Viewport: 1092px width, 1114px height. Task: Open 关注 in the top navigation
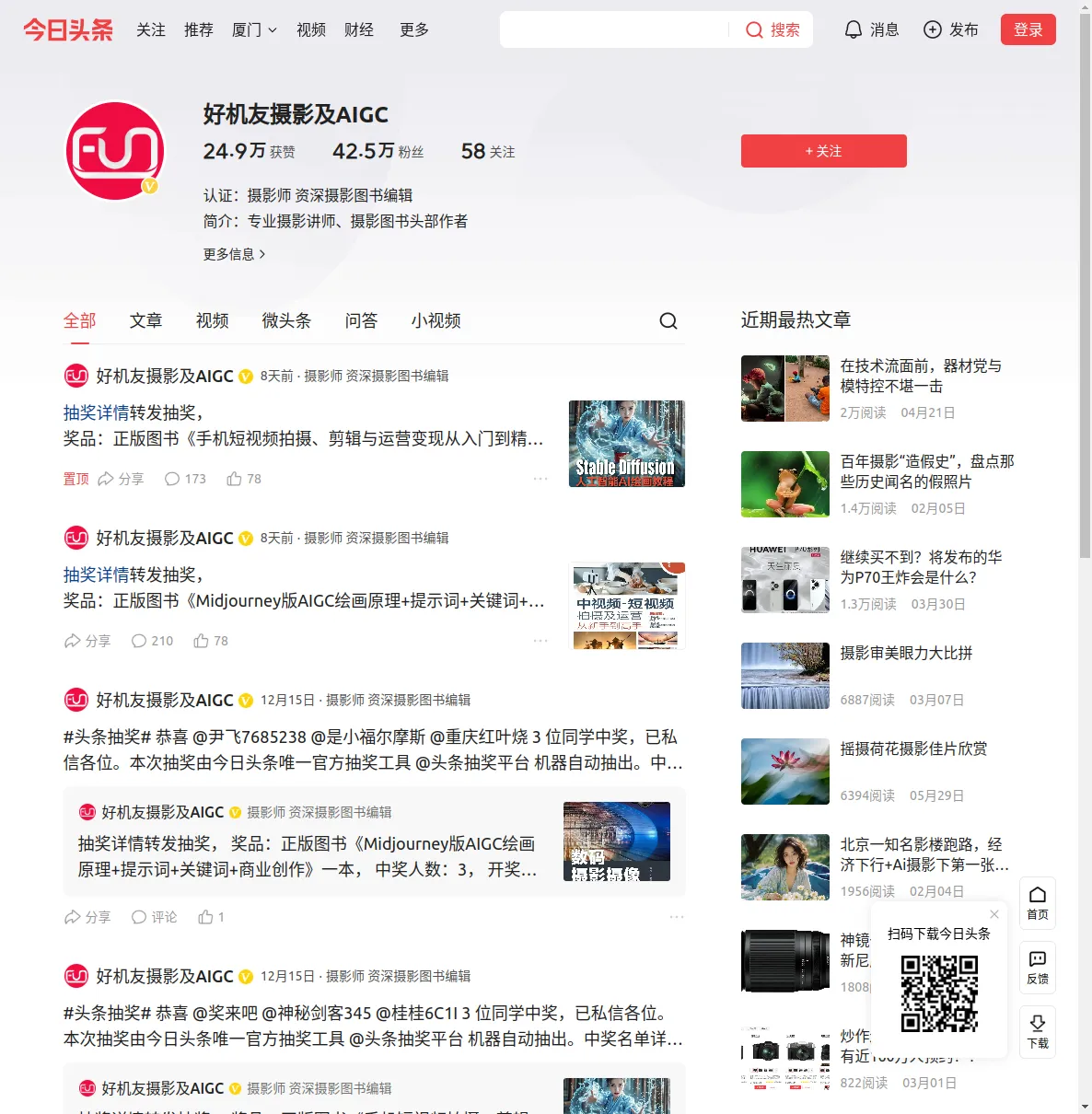coord(151,29)
